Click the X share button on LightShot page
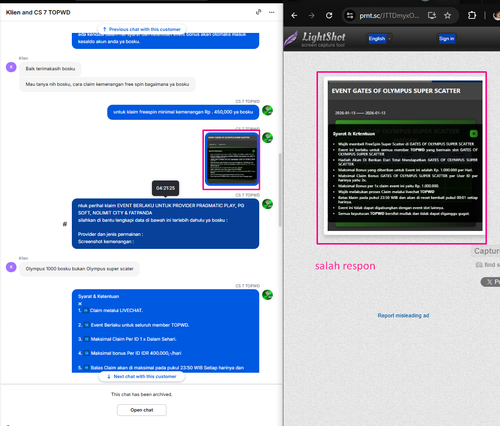500x426 pixels. [x=491, y=282]
